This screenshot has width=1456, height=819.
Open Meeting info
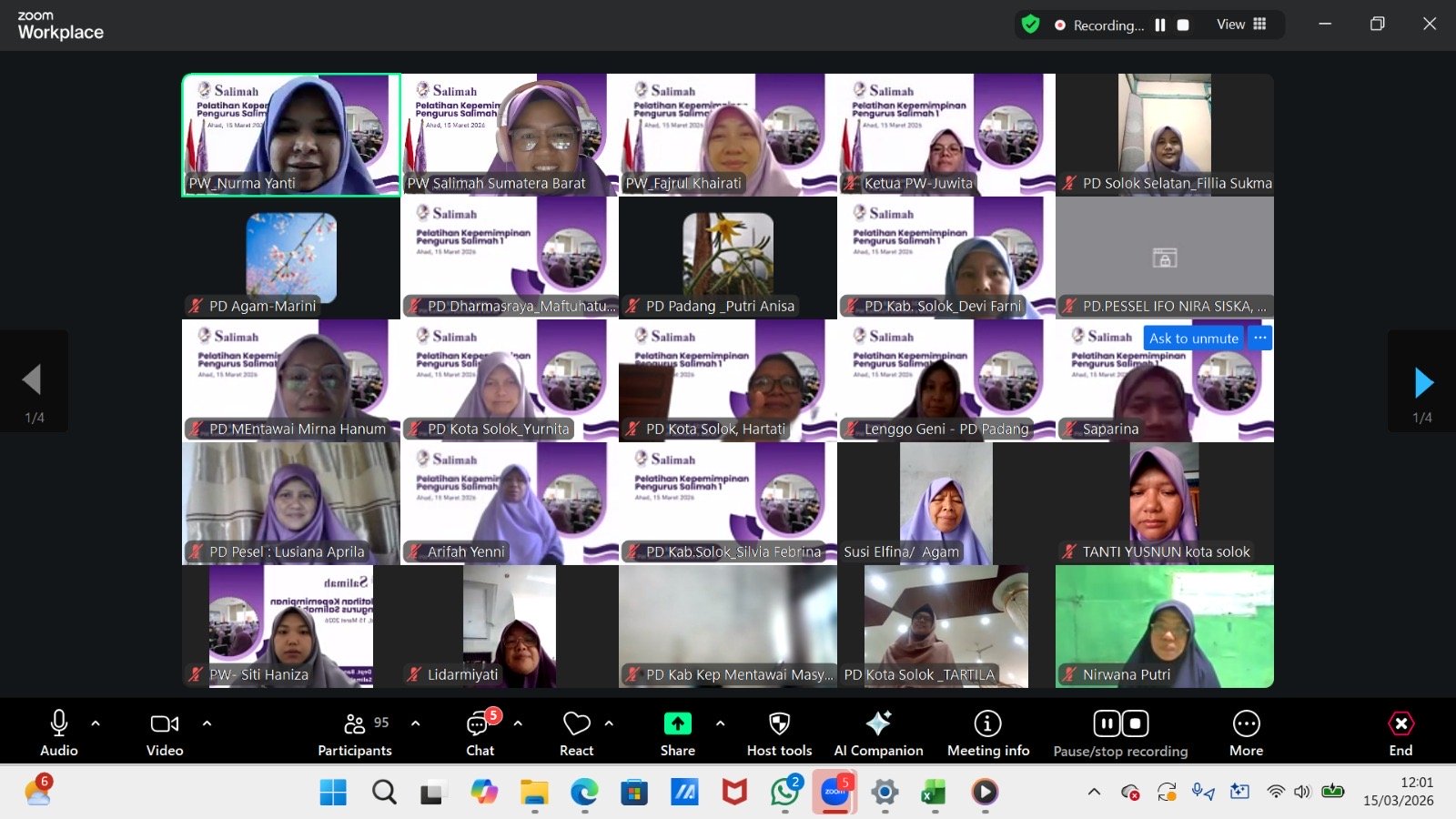[987, 733]
